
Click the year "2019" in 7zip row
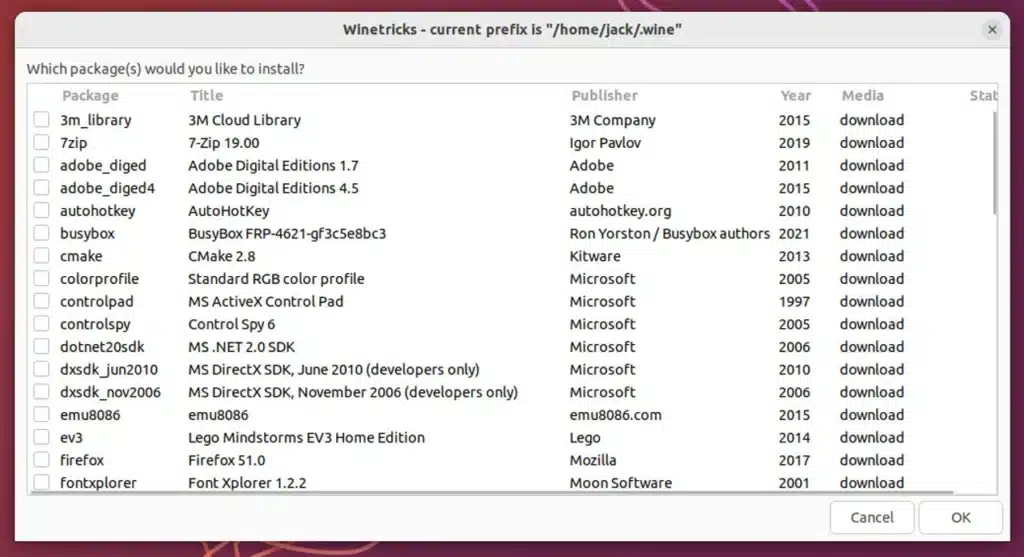(x=794, y=143)
